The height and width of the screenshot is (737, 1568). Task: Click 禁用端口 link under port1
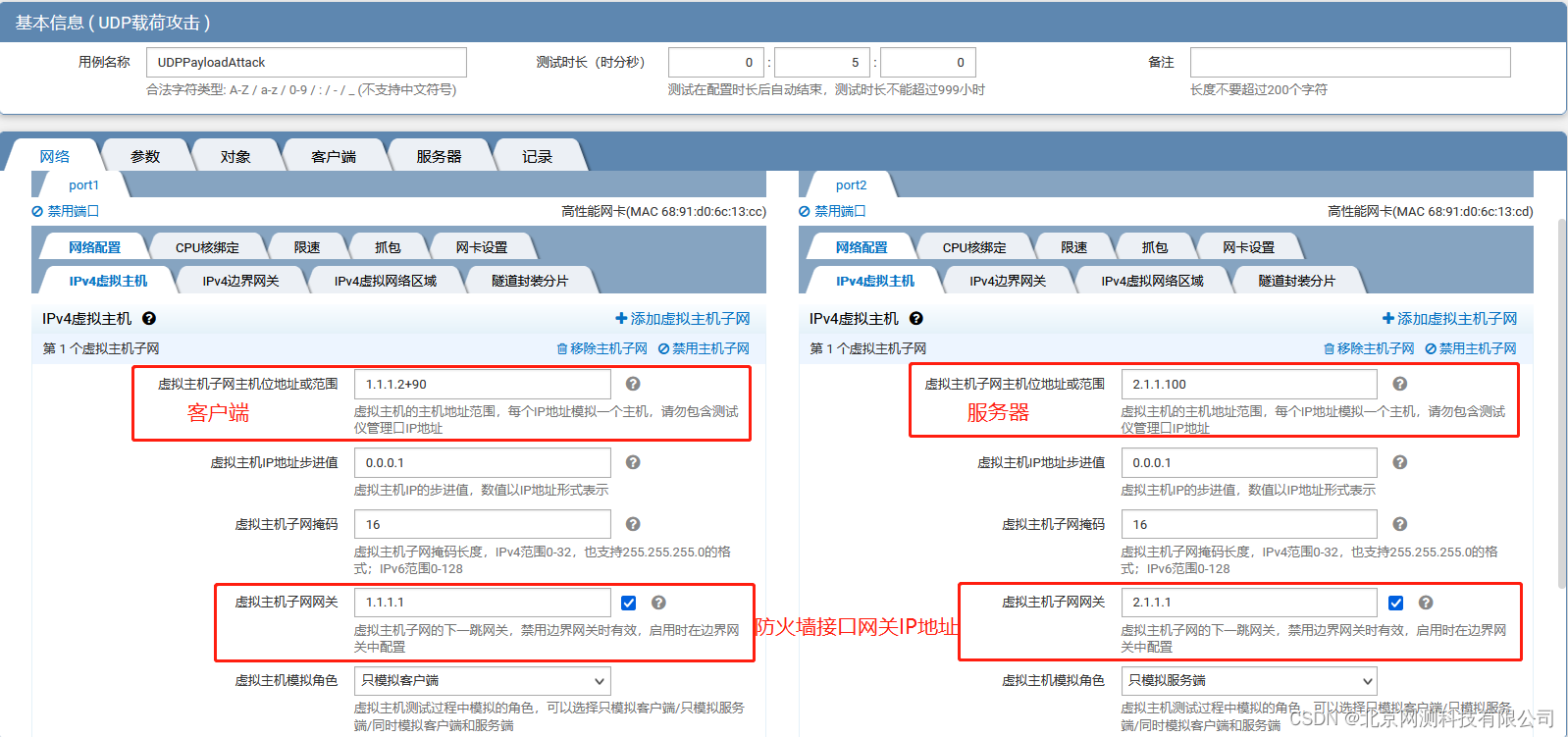66,211
